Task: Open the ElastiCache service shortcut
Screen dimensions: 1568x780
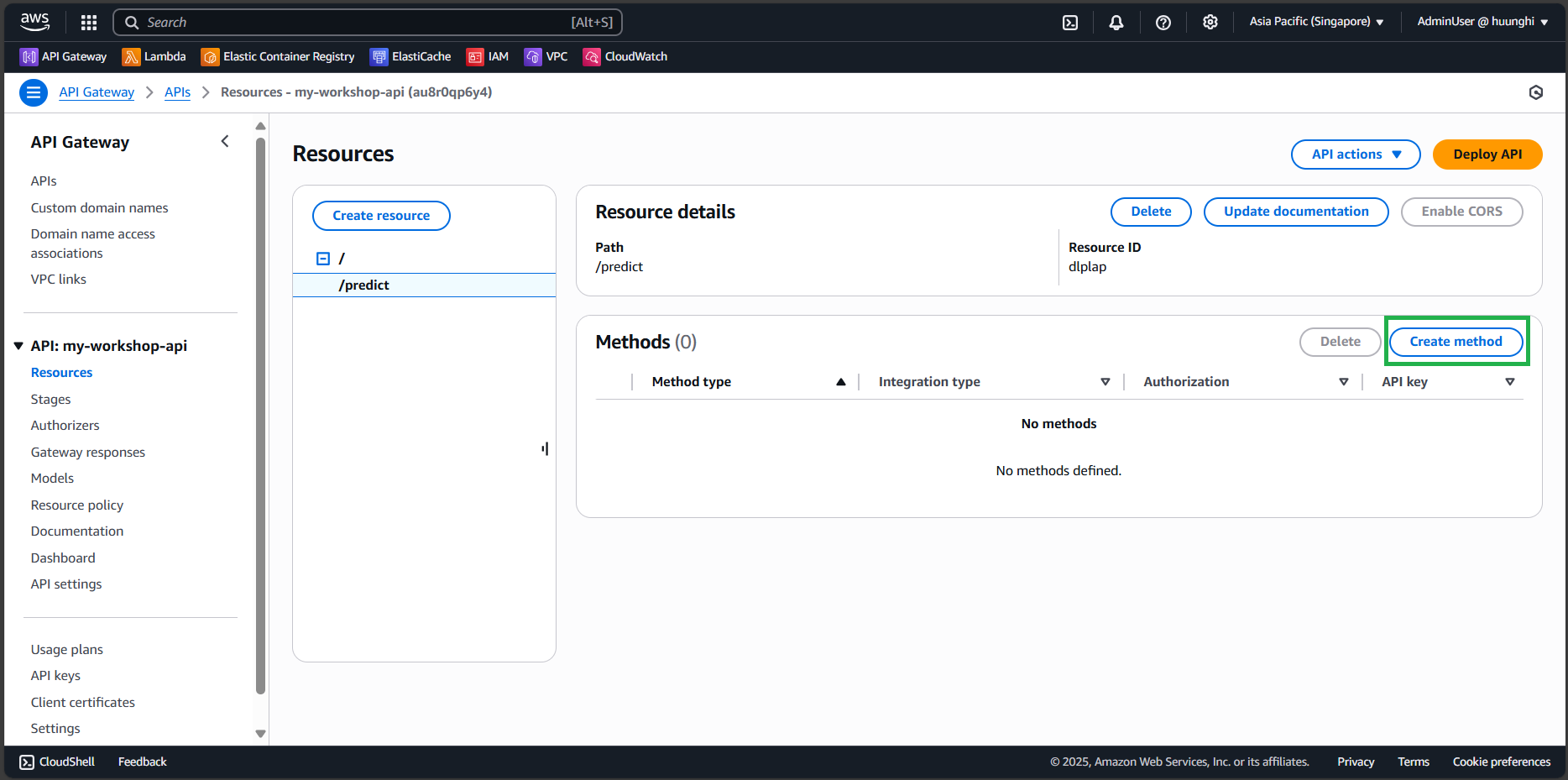Action: pyautogui.click(x=410, y=57)
